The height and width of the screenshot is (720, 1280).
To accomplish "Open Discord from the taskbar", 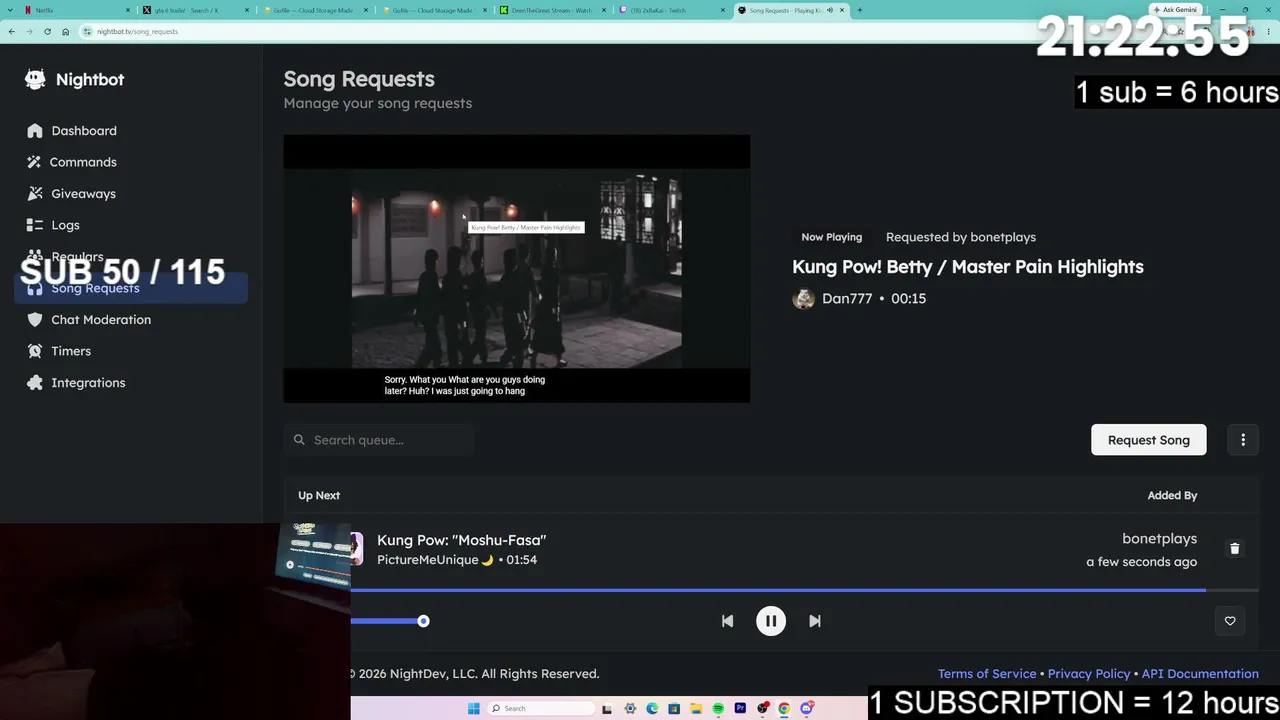I will (806, 709).
